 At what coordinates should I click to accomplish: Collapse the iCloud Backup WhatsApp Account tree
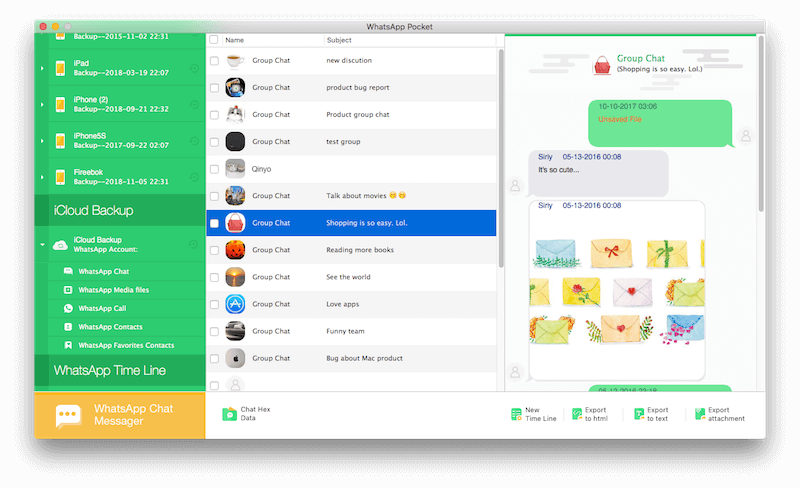[42, 245]
